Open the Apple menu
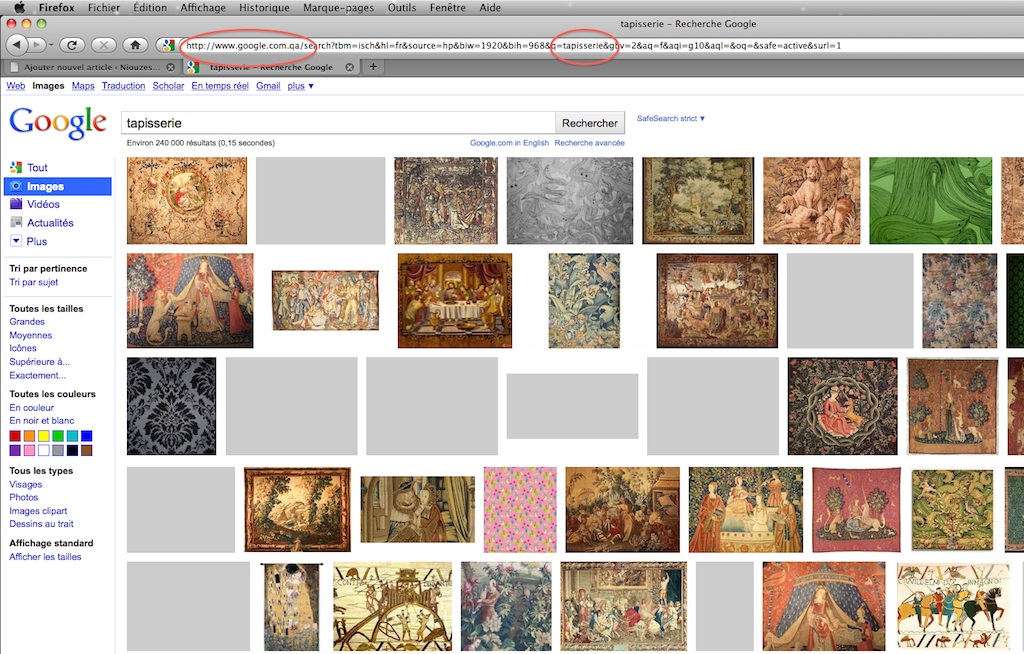 (19, 7)
